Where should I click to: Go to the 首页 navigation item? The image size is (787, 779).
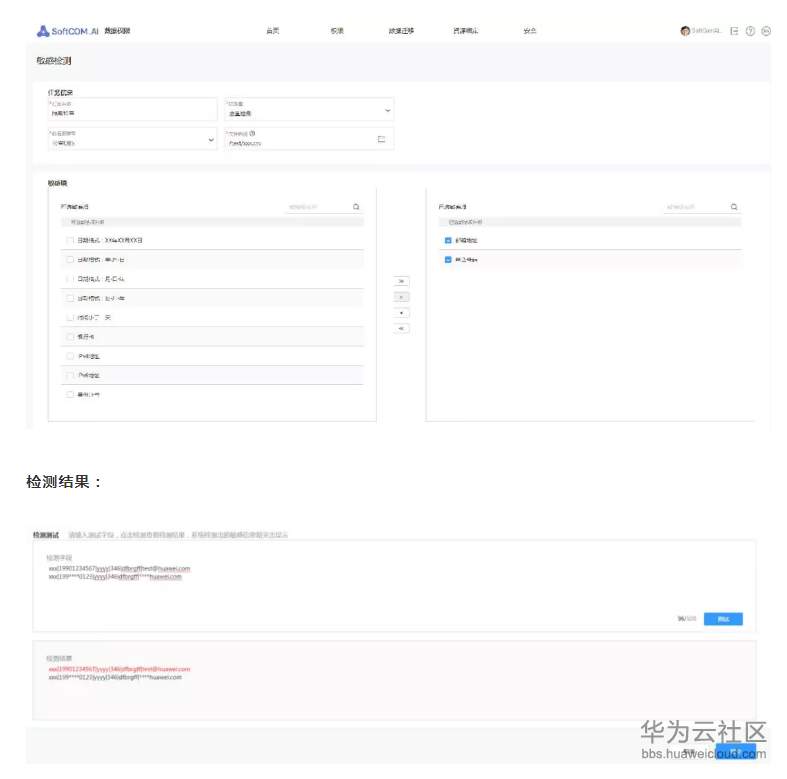[x=273, y=31]
